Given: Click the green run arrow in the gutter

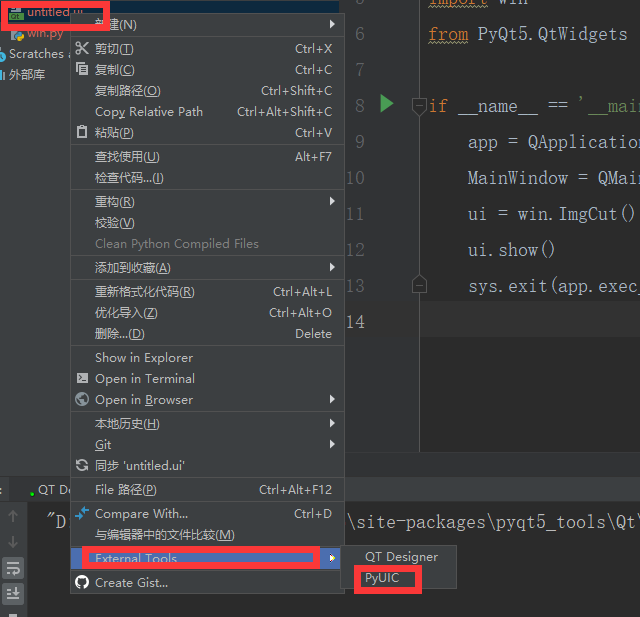Looking at the screenshot, I should pyautogui.click(x=387, y=104).
